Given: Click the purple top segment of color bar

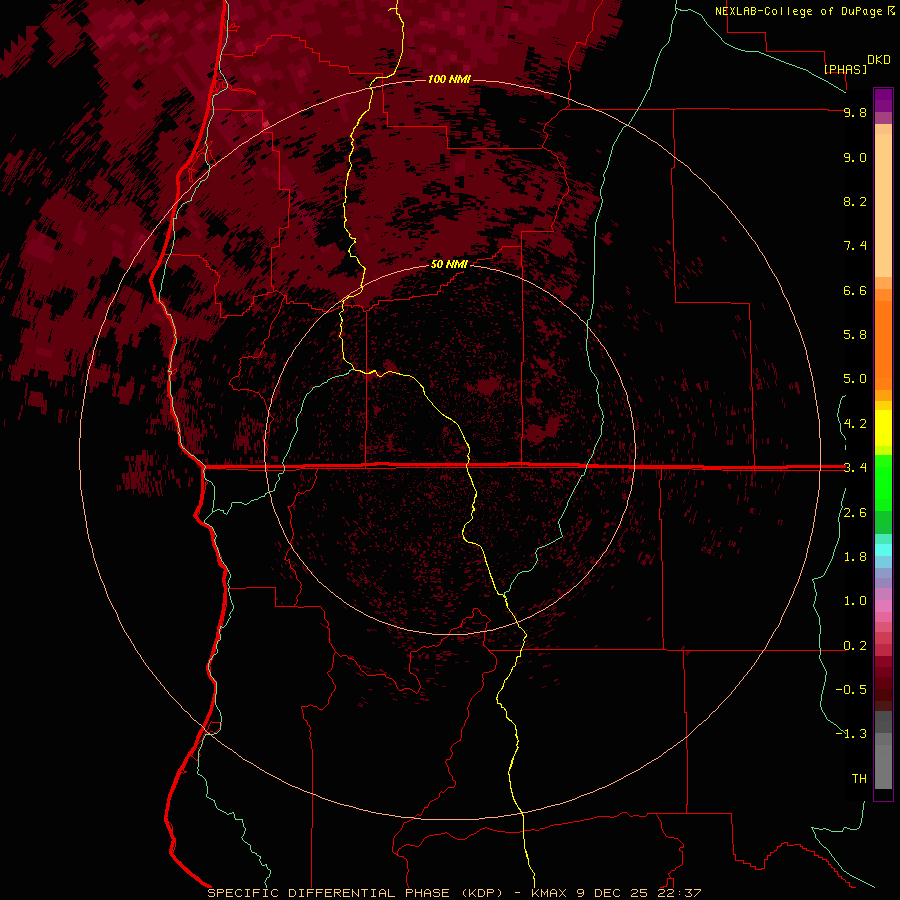Looking at the screenshot, I should pos(883,100).
